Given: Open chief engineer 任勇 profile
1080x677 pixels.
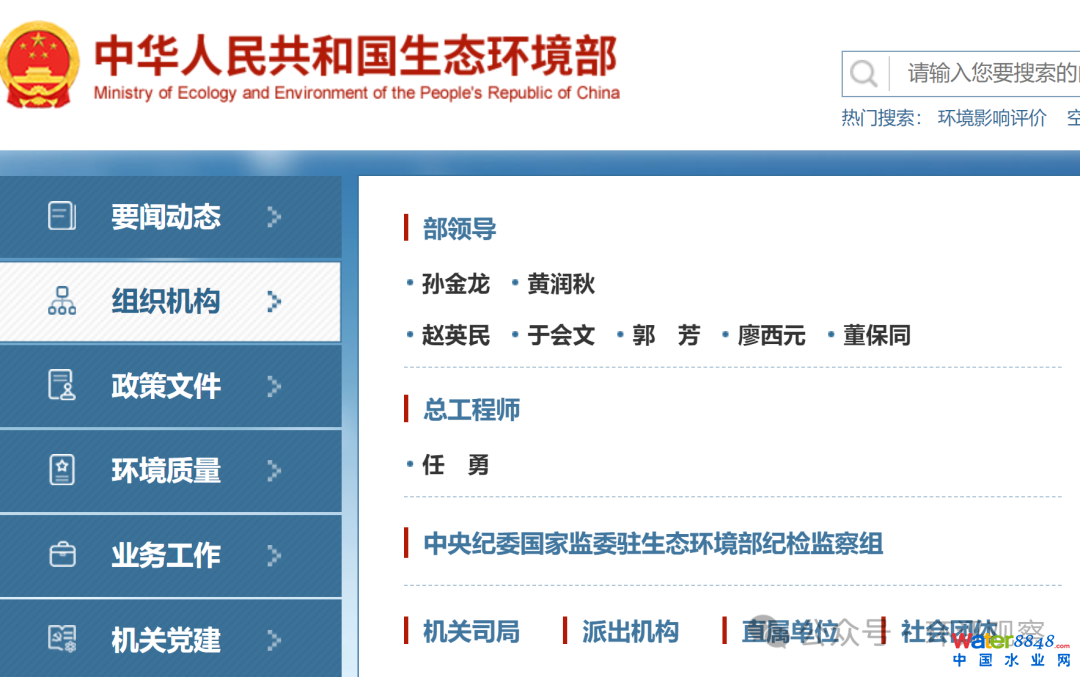Looking at the screenshot, I should [456, 465].
